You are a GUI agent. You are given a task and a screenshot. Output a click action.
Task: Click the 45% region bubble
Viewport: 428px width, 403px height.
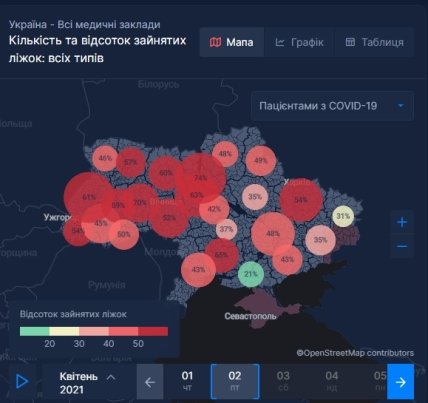point(100,223)
